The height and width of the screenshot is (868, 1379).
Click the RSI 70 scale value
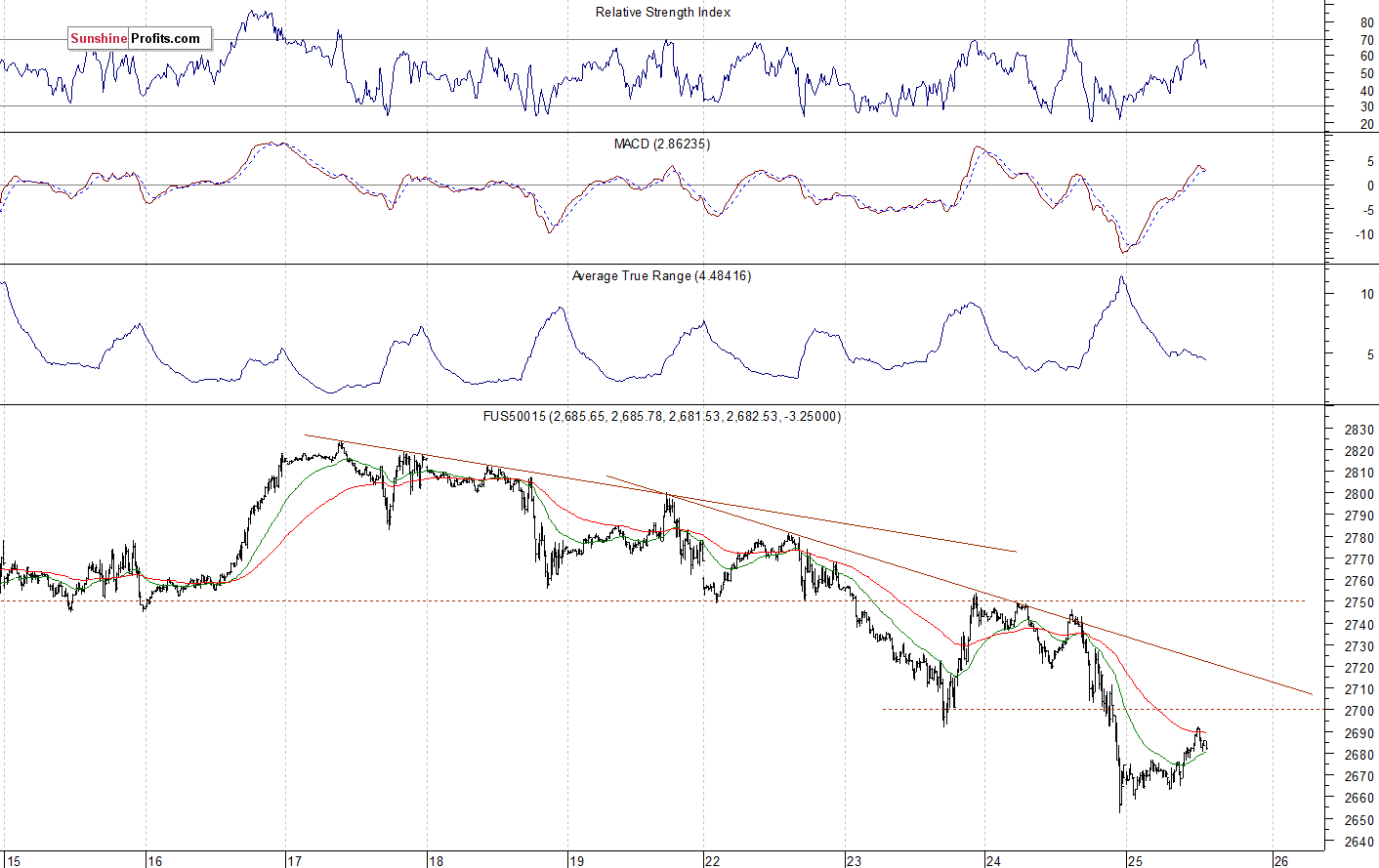pos(1366,40)
